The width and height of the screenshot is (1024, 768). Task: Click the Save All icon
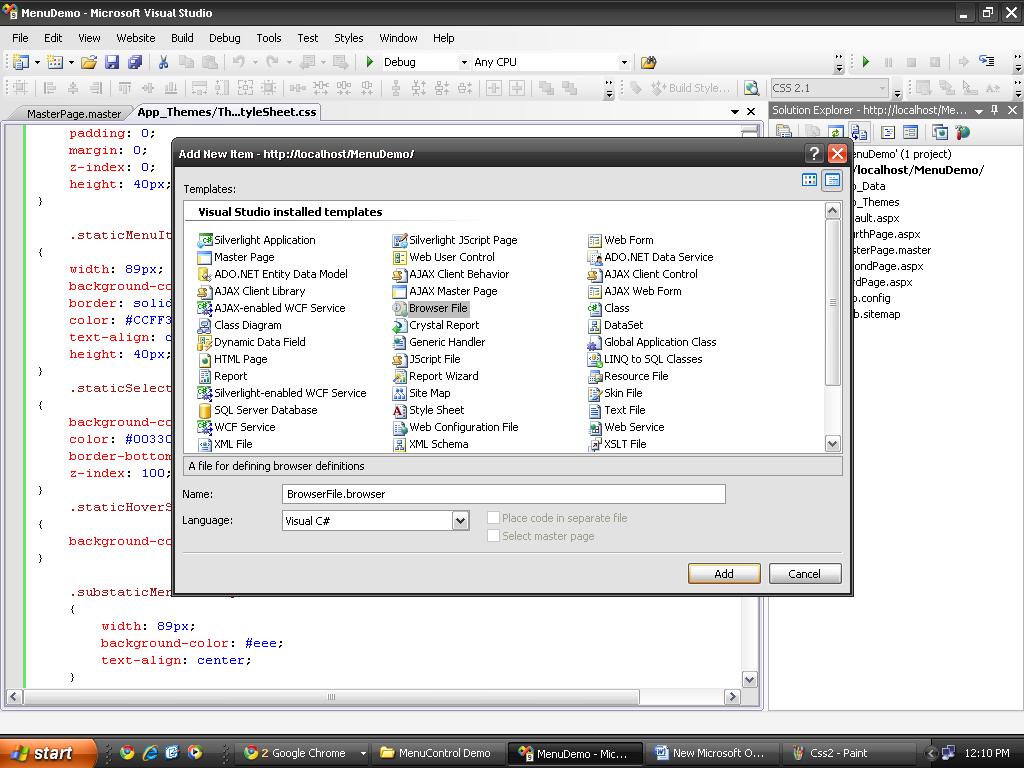[x=135, y=62]
